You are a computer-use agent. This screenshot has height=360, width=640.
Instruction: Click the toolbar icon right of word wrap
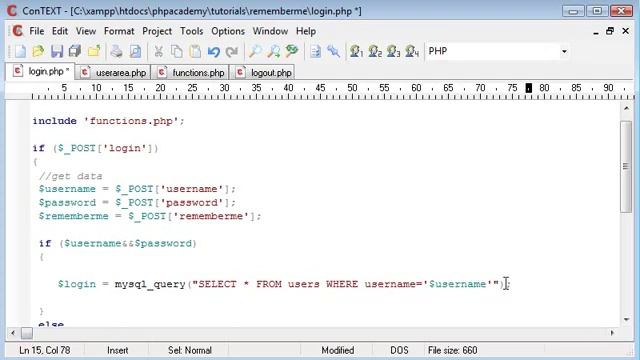333,51
